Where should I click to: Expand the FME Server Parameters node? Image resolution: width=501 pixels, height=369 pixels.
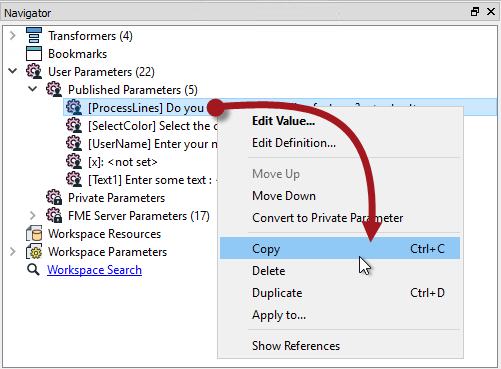[33, 215]
